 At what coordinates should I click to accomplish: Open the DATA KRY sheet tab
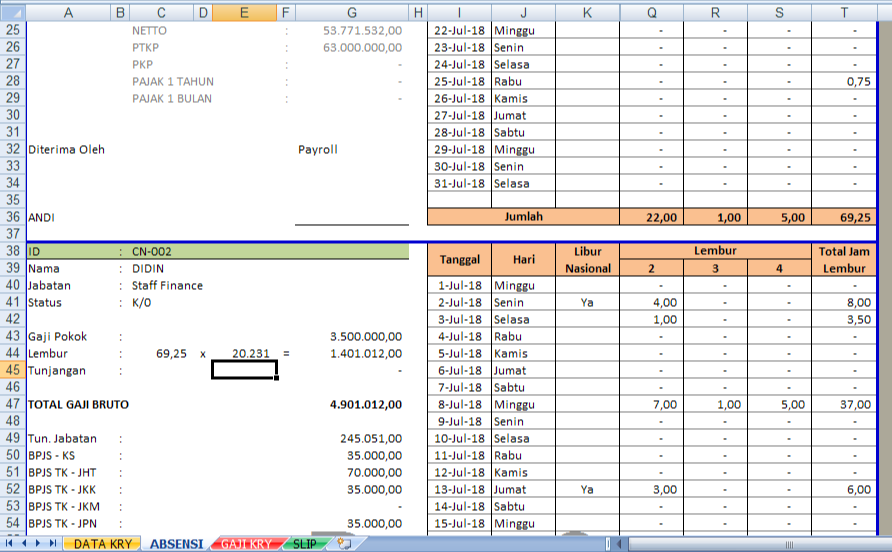[102, 544]
